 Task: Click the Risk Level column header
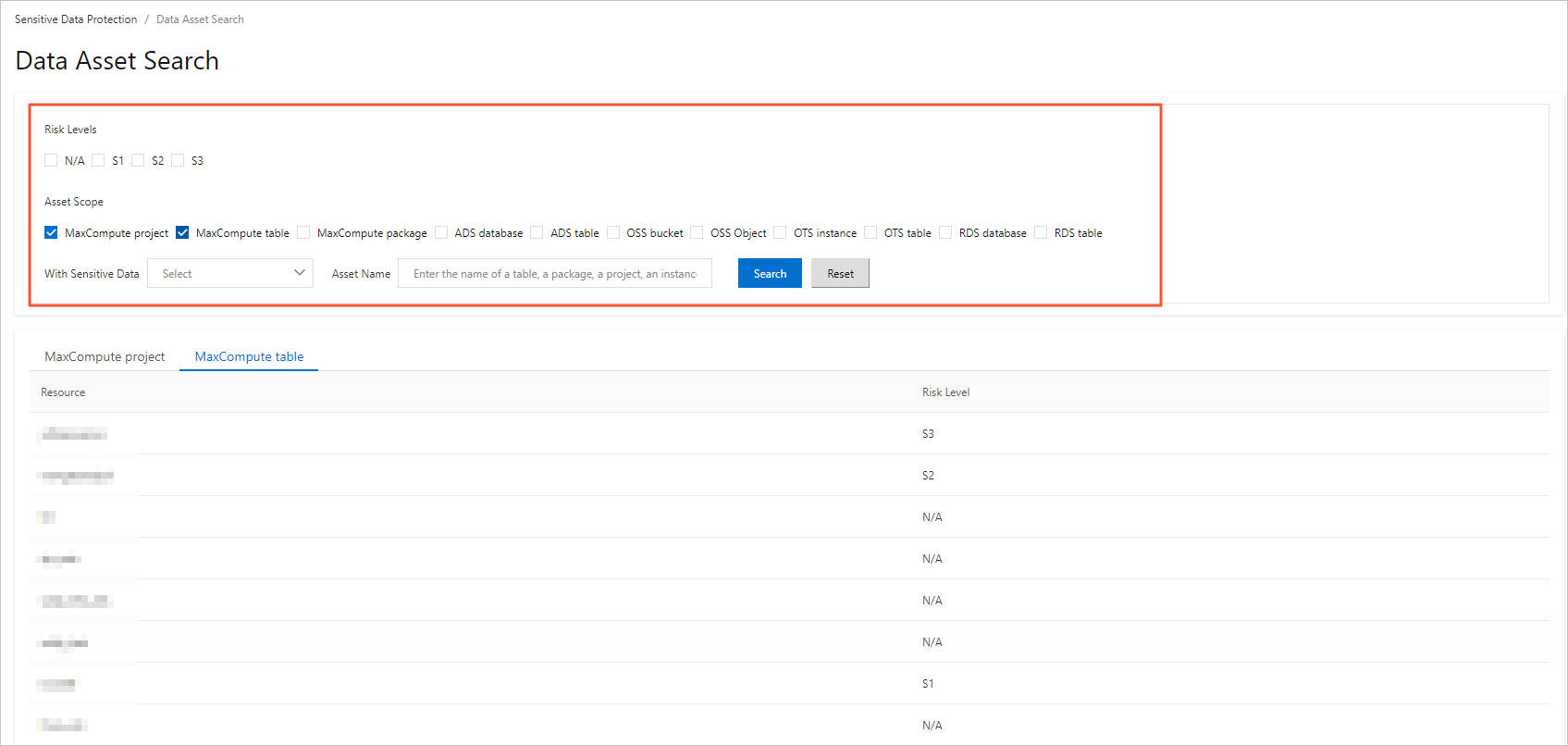coord(945,392)
